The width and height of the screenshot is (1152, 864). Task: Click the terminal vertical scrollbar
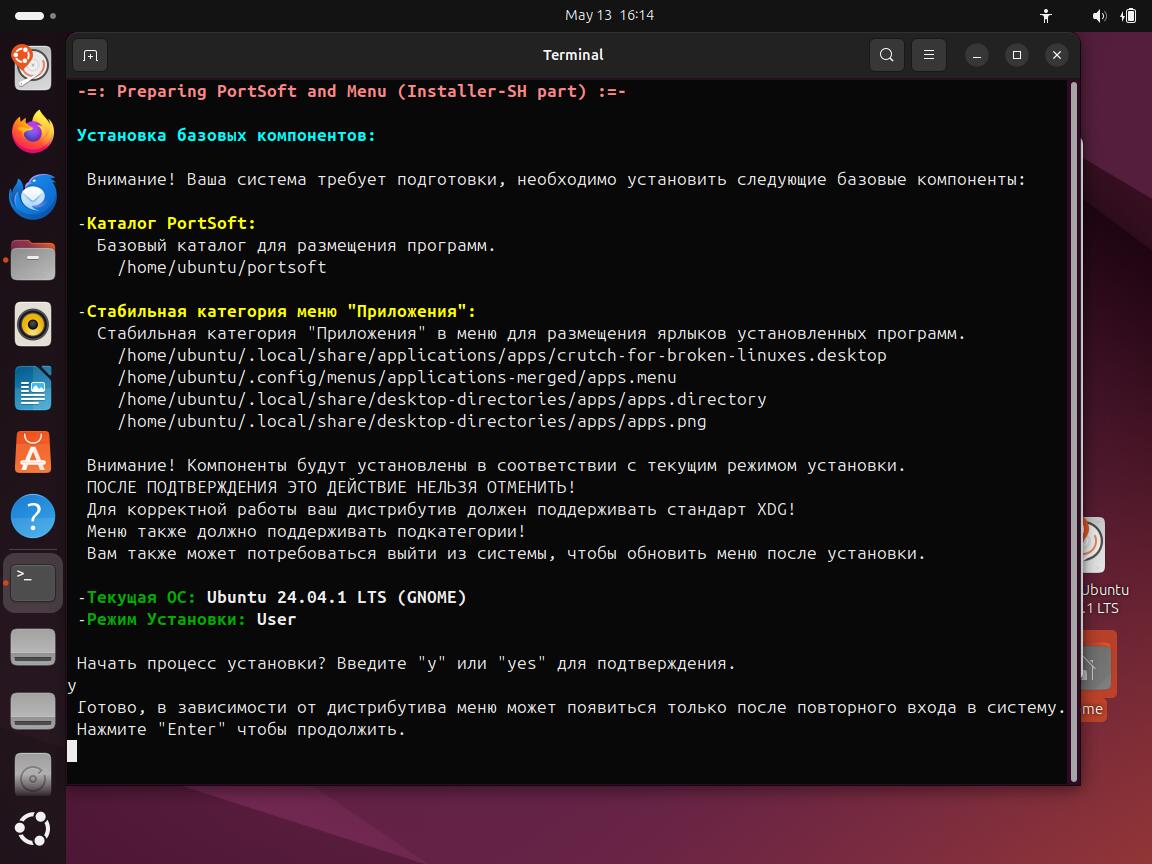click(1073, 432)
